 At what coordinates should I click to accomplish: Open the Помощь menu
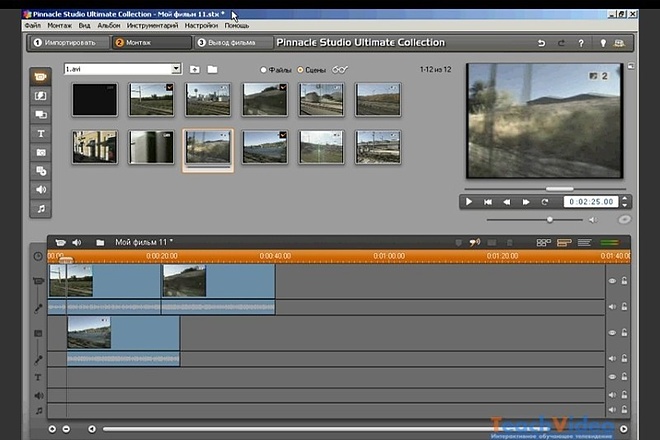coord(237,26)
